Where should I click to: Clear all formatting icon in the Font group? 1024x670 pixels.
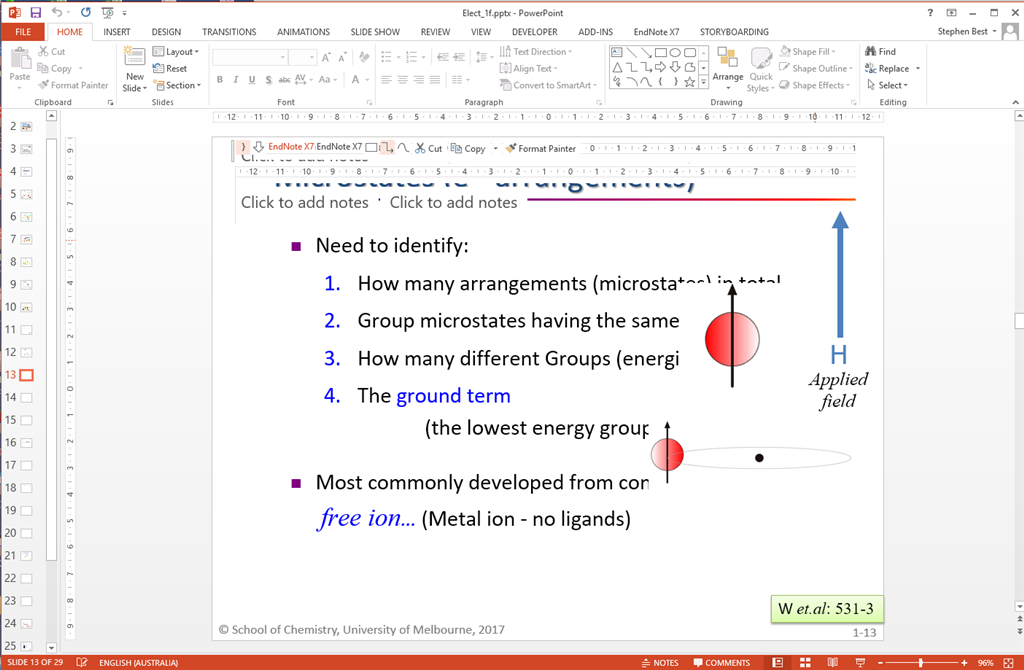pyautogui.click(x=364, y=57)
